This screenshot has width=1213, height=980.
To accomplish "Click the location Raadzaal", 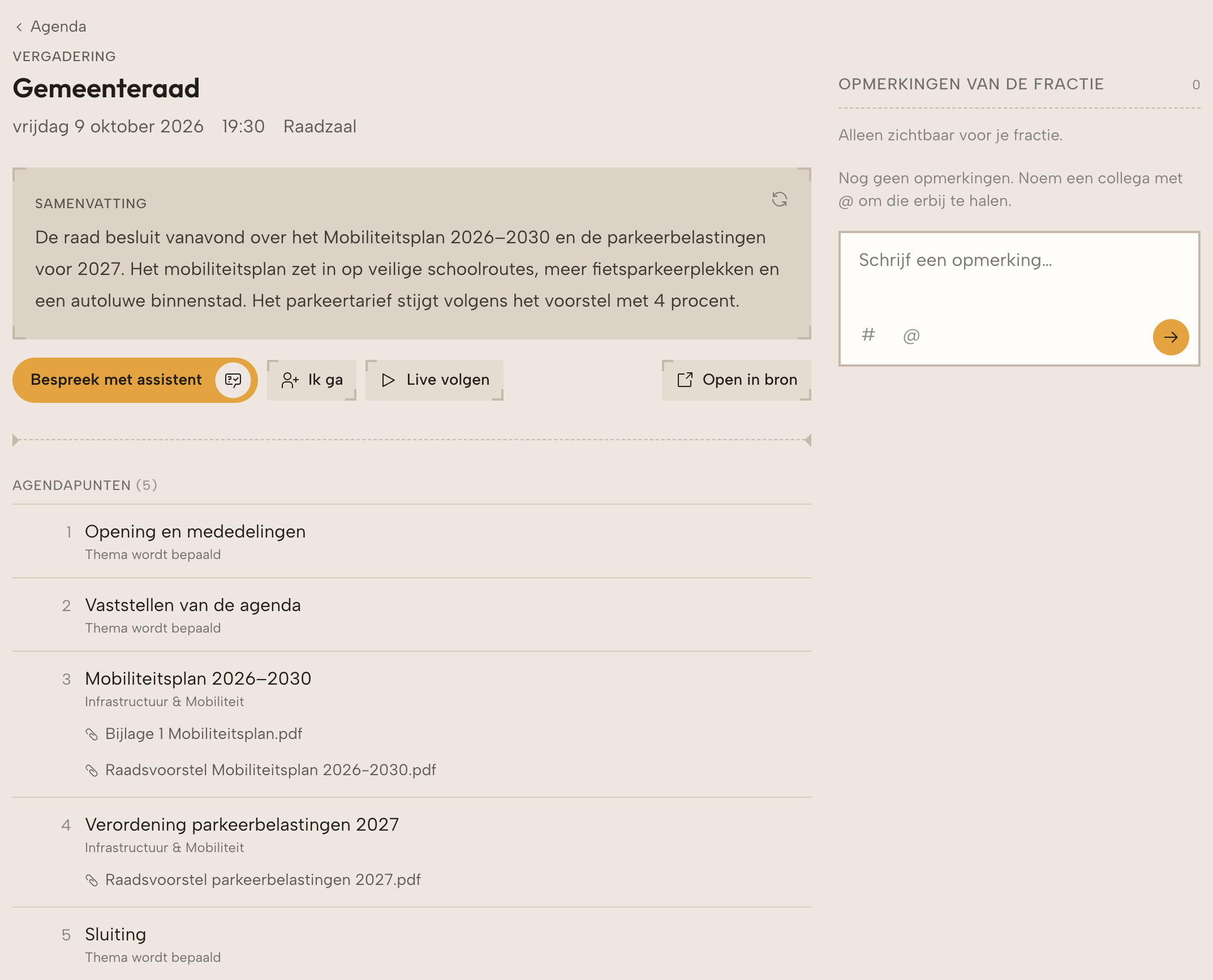I will [320, 126].
